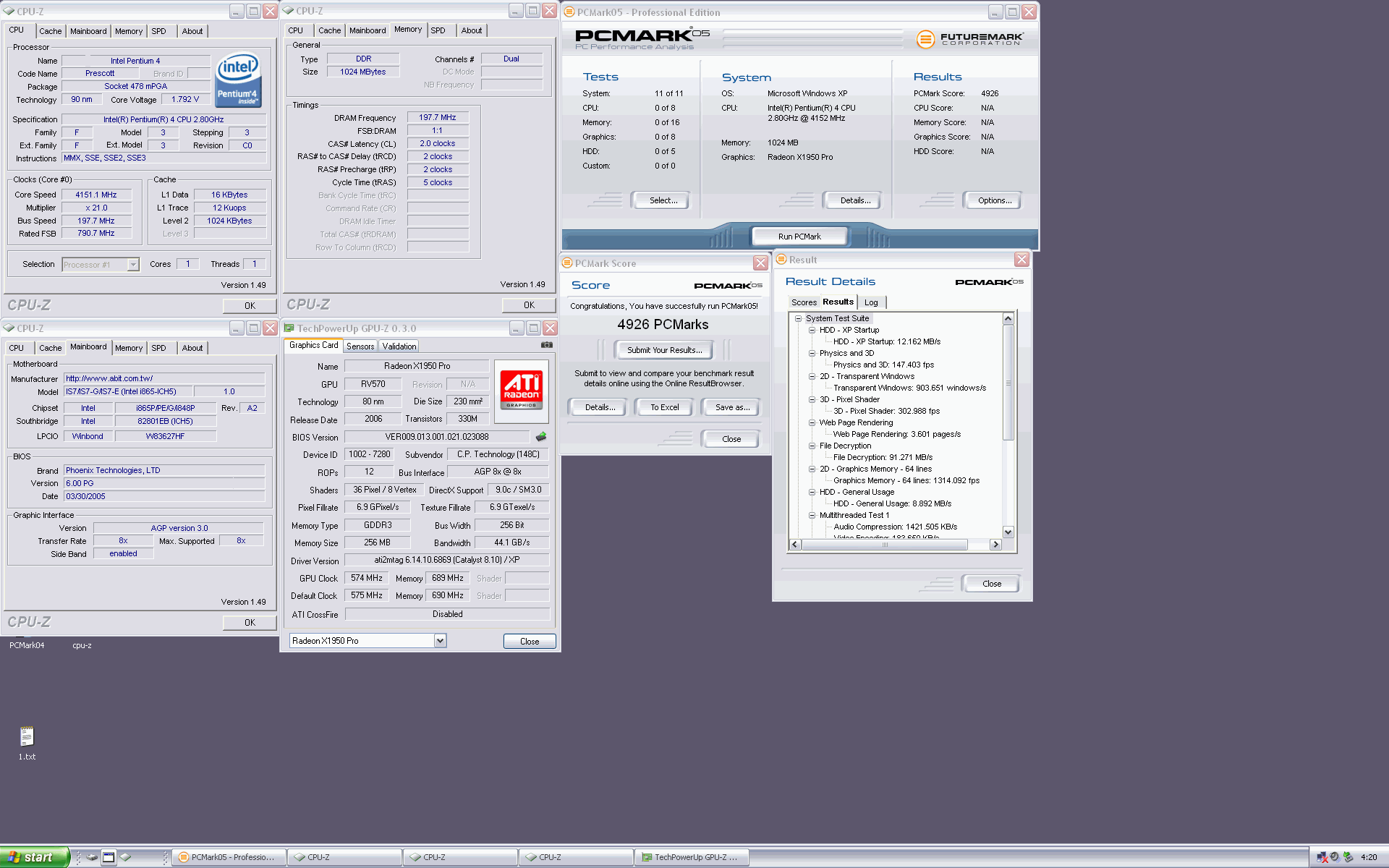Switch to the Validation tab in GPU-Z
1389x868 pixels.
tap(399, 346)
